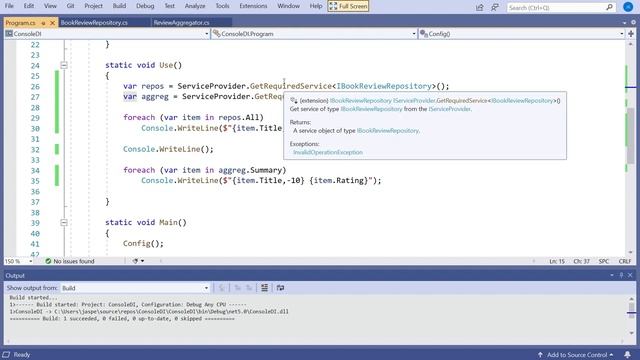Open the code cleanup dropdown arrow
The image size is (640, 360).
[x=142, y=261]
